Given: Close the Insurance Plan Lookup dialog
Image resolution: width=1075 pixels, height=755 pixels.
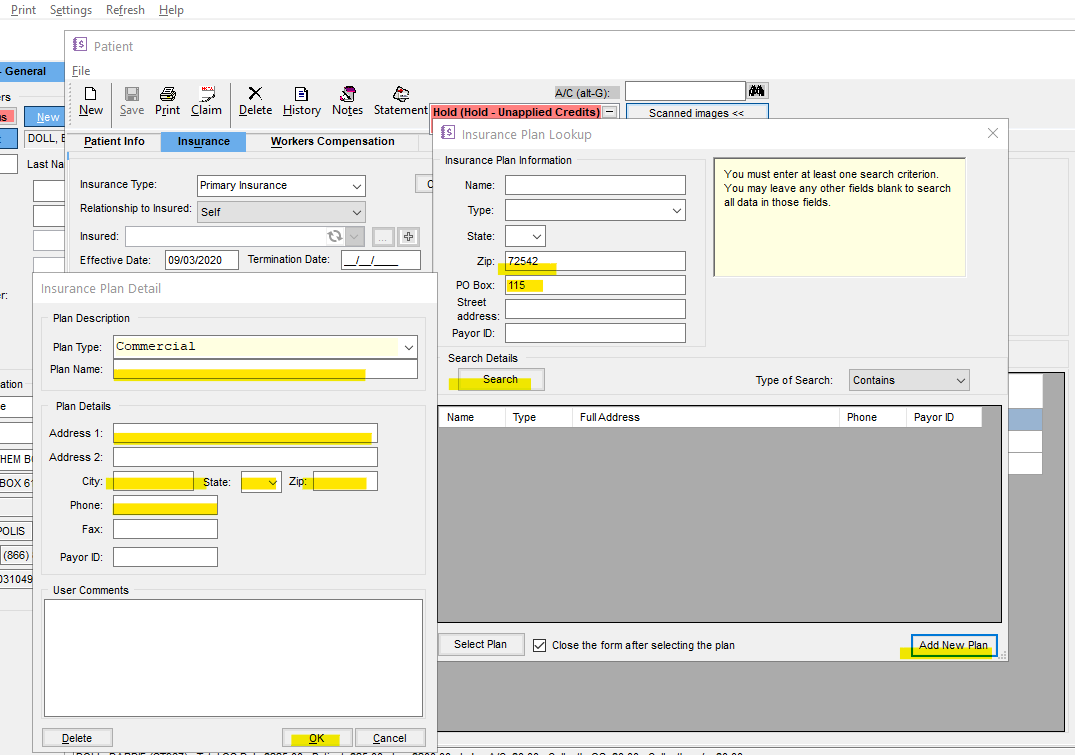Looking at the screenshot, I should click(993, 133).
